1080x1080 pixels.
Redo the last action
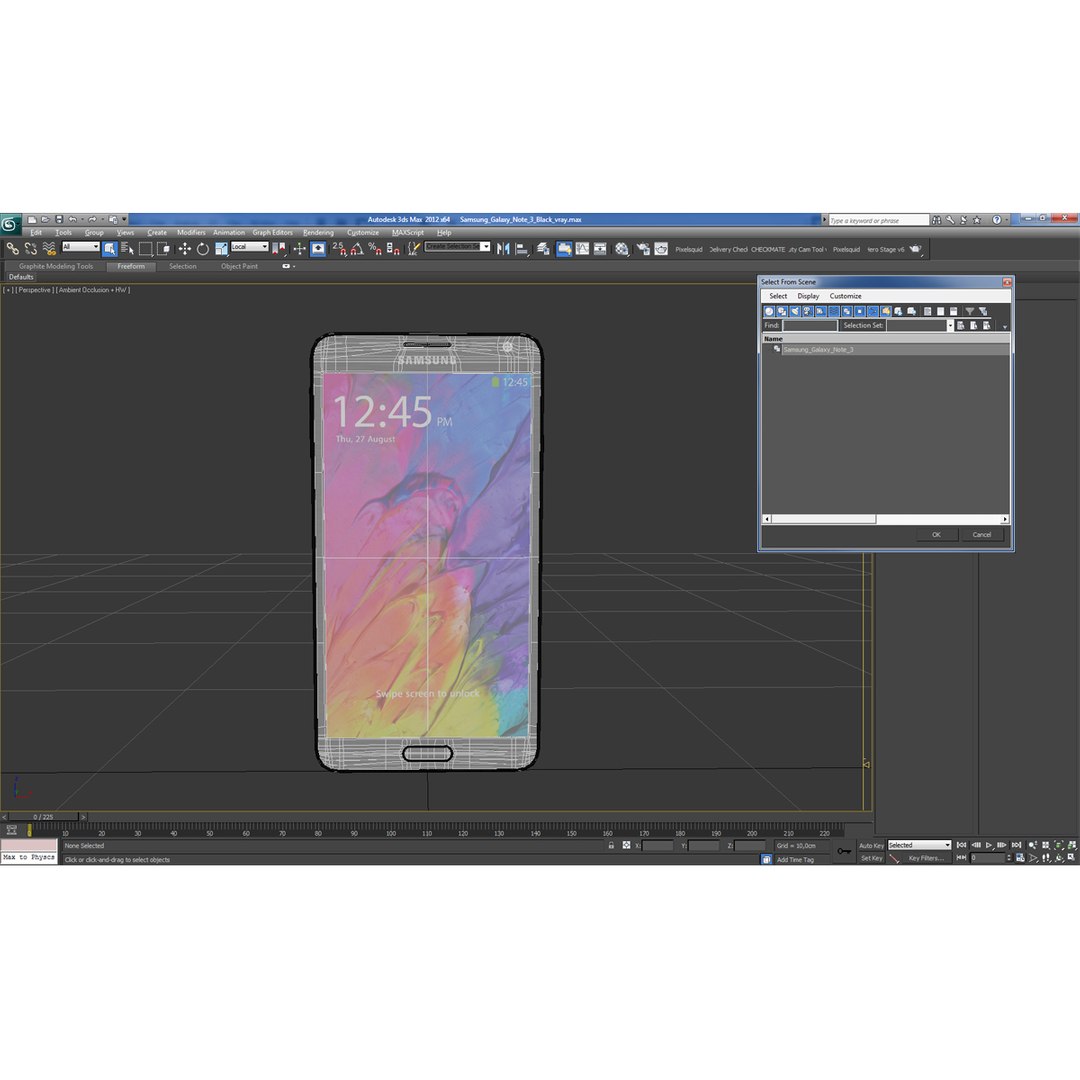[x=92, y=220]
